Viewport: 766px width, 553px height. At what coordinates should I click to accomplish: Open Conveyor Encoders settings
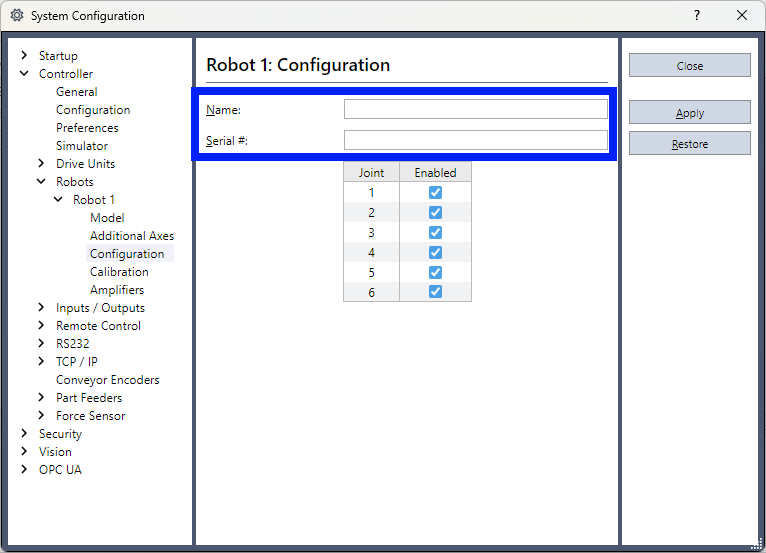pos(107,380)
